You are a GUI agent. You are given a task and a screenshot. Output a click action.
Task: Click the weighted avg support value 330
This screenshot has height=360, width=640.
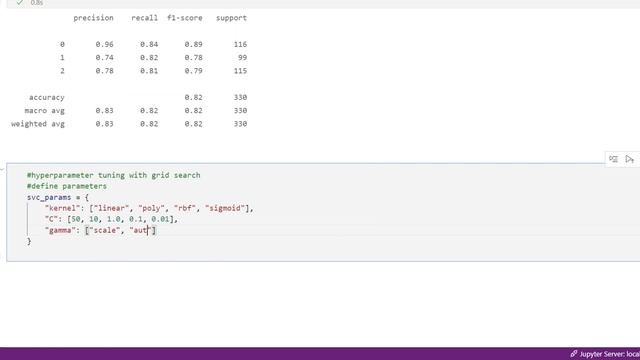coord(240,124)
